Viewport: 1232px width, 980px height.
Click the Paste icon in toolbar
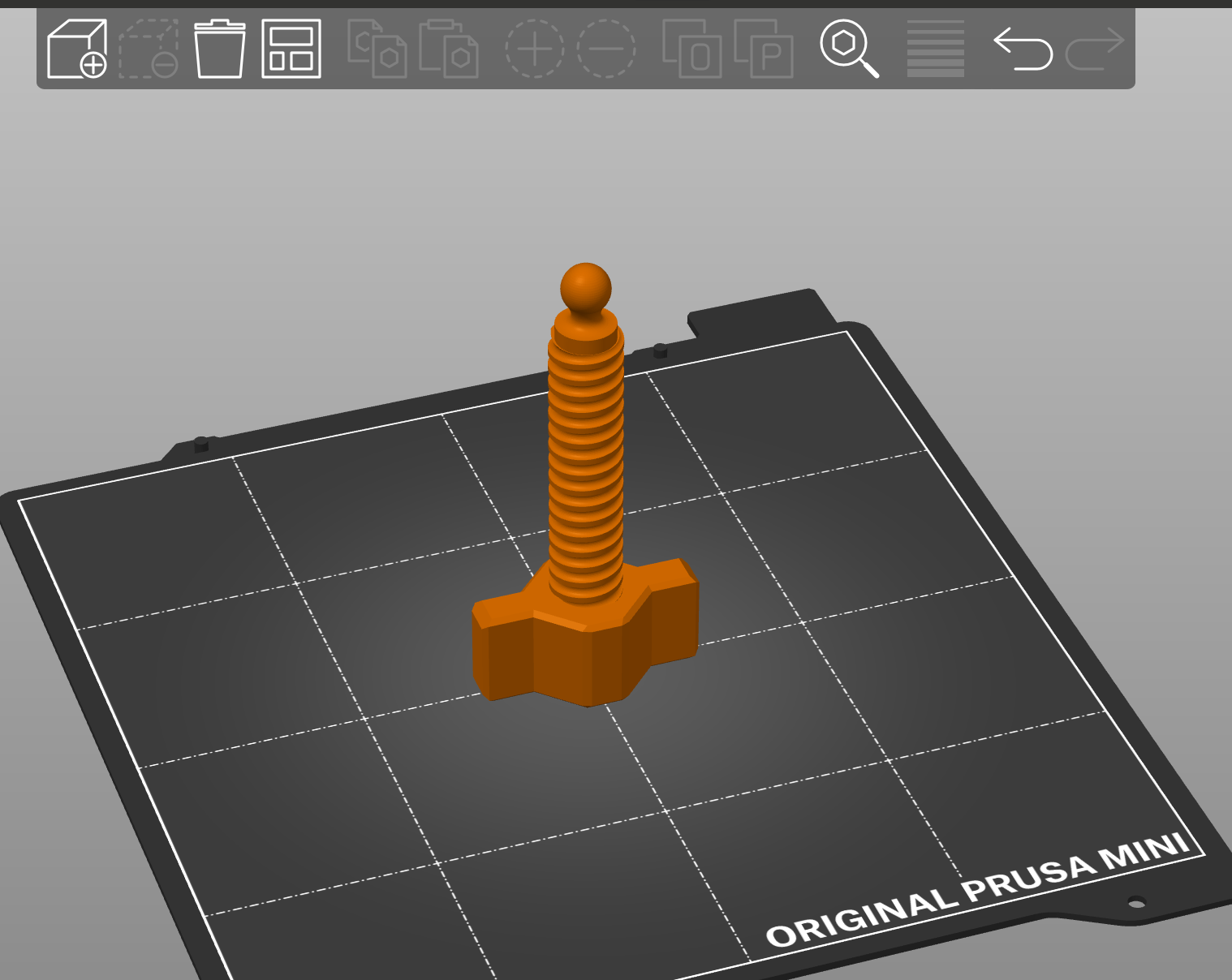pos(449,49)
